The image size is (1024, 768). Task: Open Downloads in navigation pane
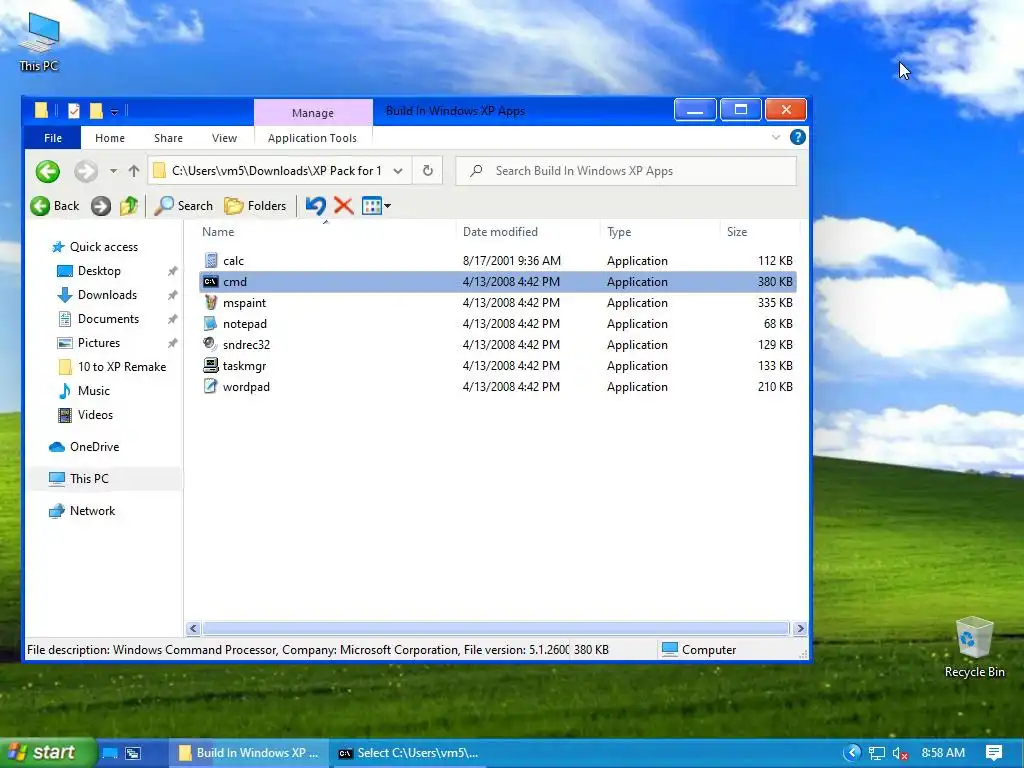(x=97, y=295)
